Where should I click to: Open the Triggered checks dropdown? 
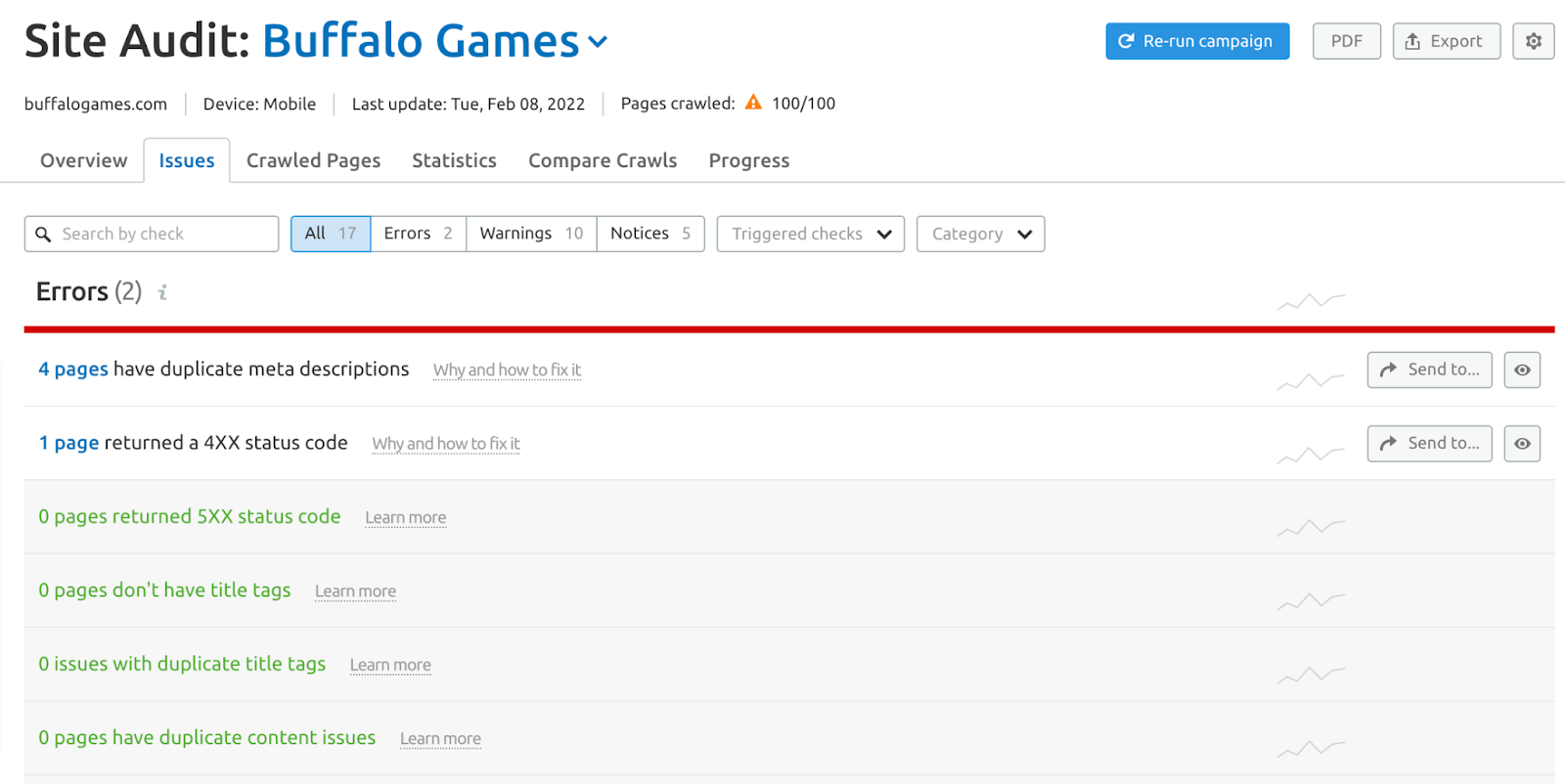click(810, 234)
